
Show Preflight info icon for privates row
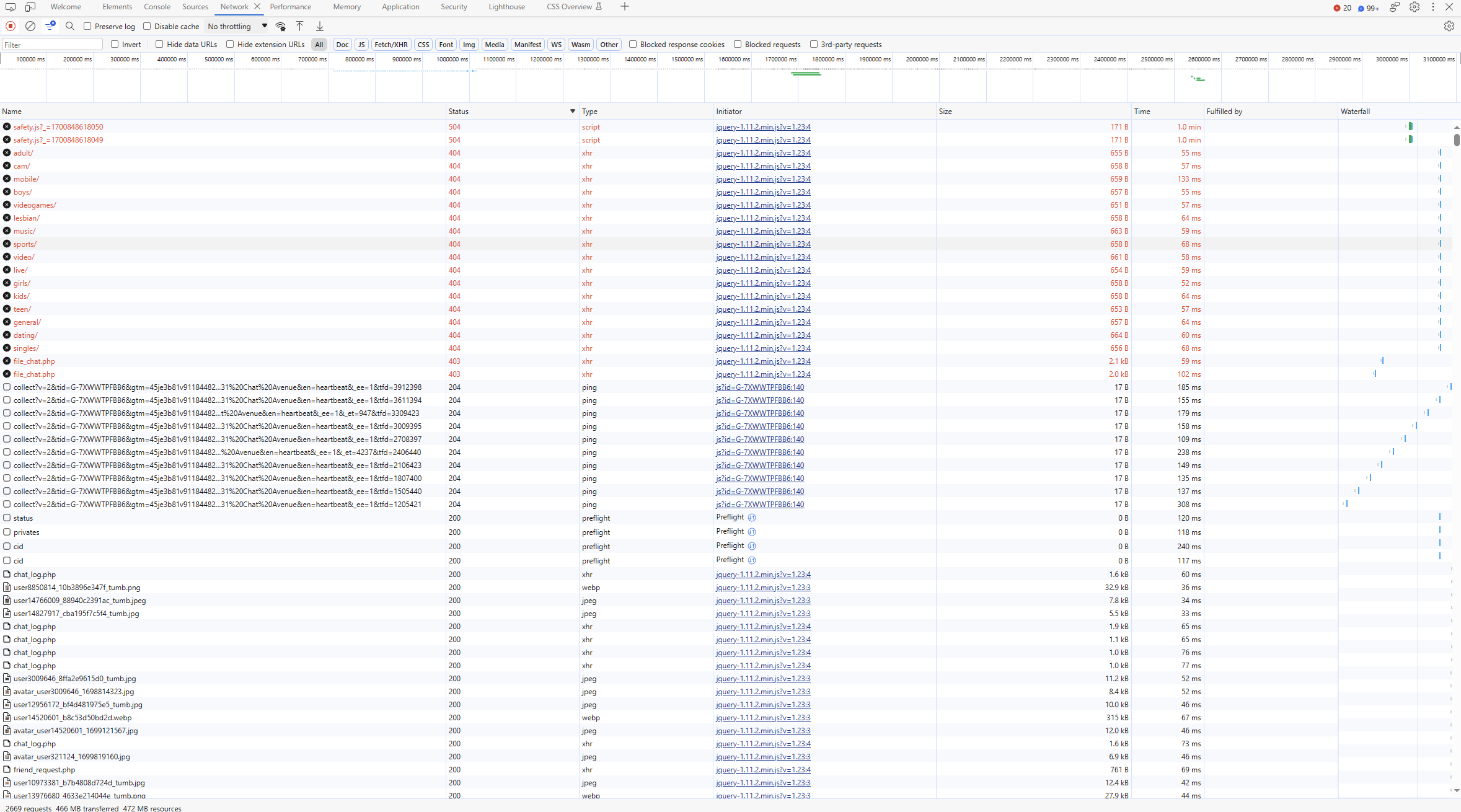click(752, 532)
